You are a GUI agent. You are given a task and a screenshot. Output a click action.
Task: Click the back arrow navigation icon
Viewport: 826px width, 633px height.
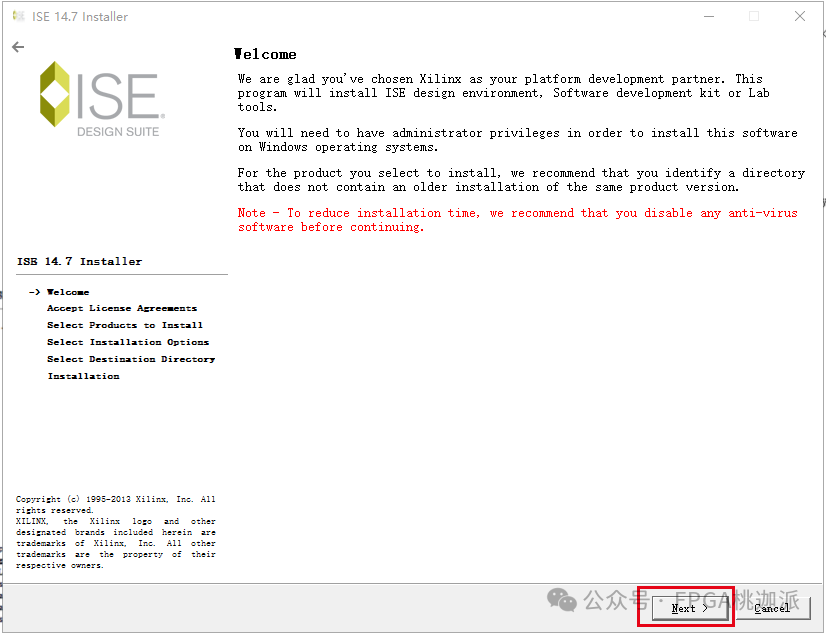click(x=18, y=46)
